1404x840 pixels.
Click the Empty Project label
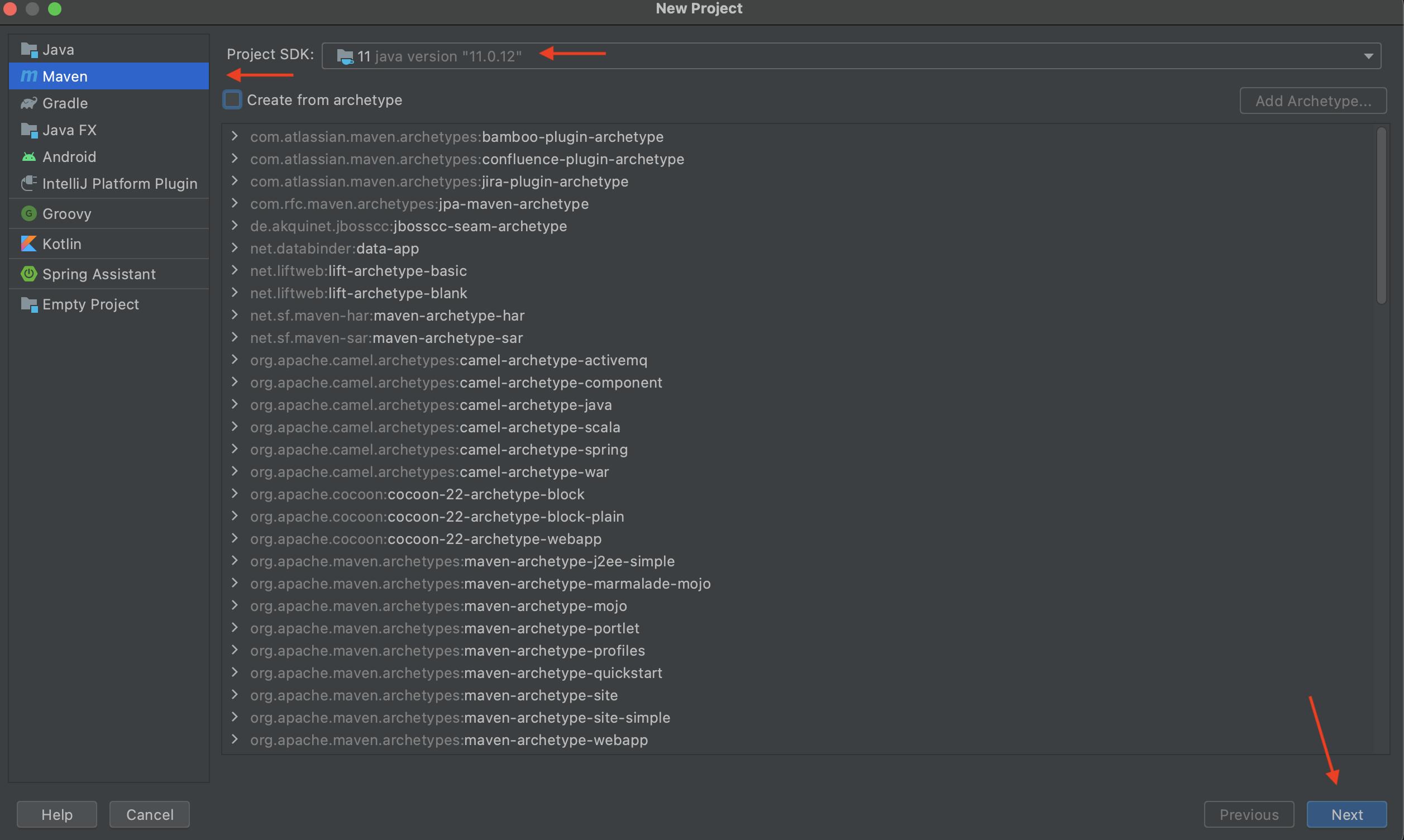point(90,304)
